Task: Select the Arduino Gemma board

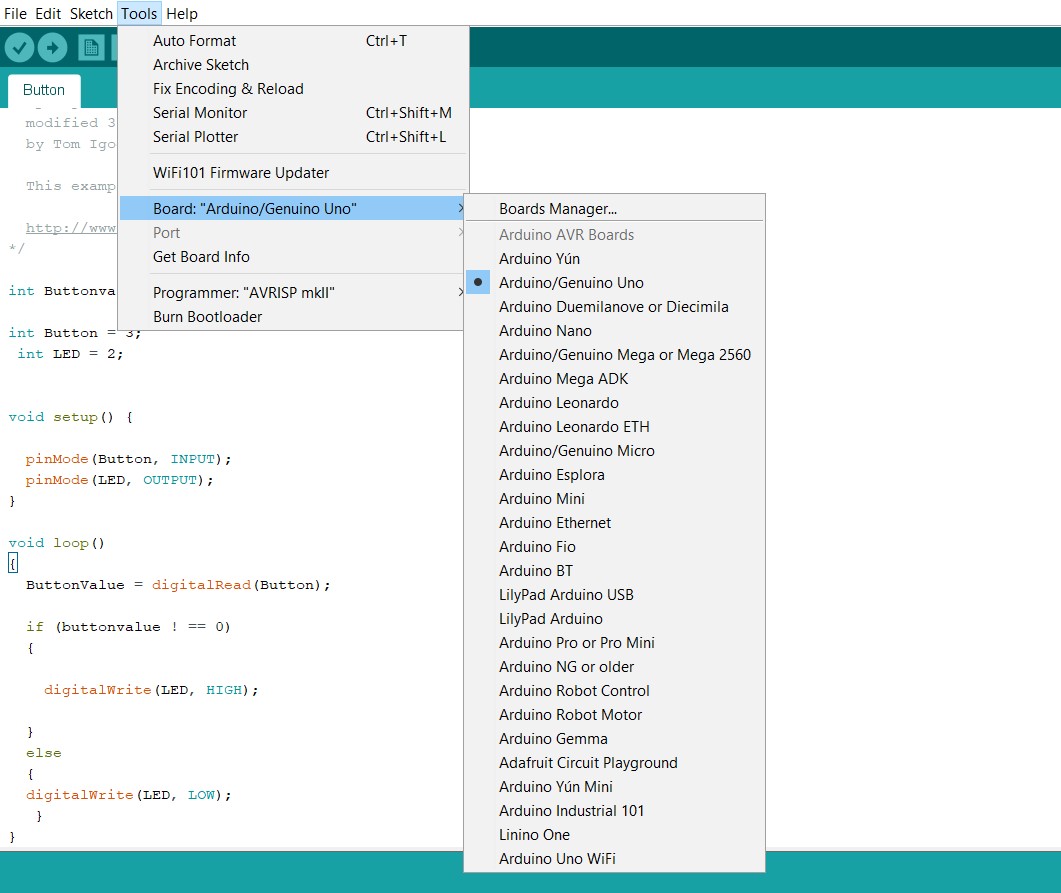Action: click(x=614, y=739)
